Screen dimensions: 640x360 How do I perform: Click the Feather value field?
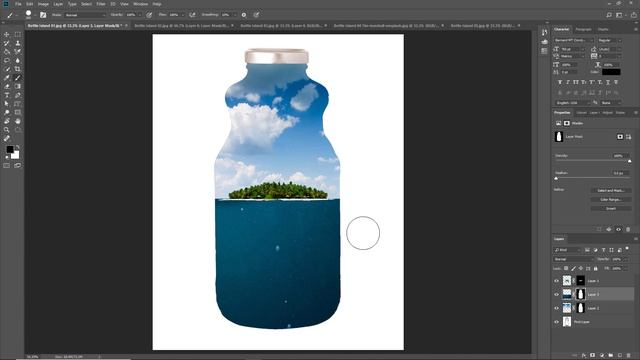(619, 173)
